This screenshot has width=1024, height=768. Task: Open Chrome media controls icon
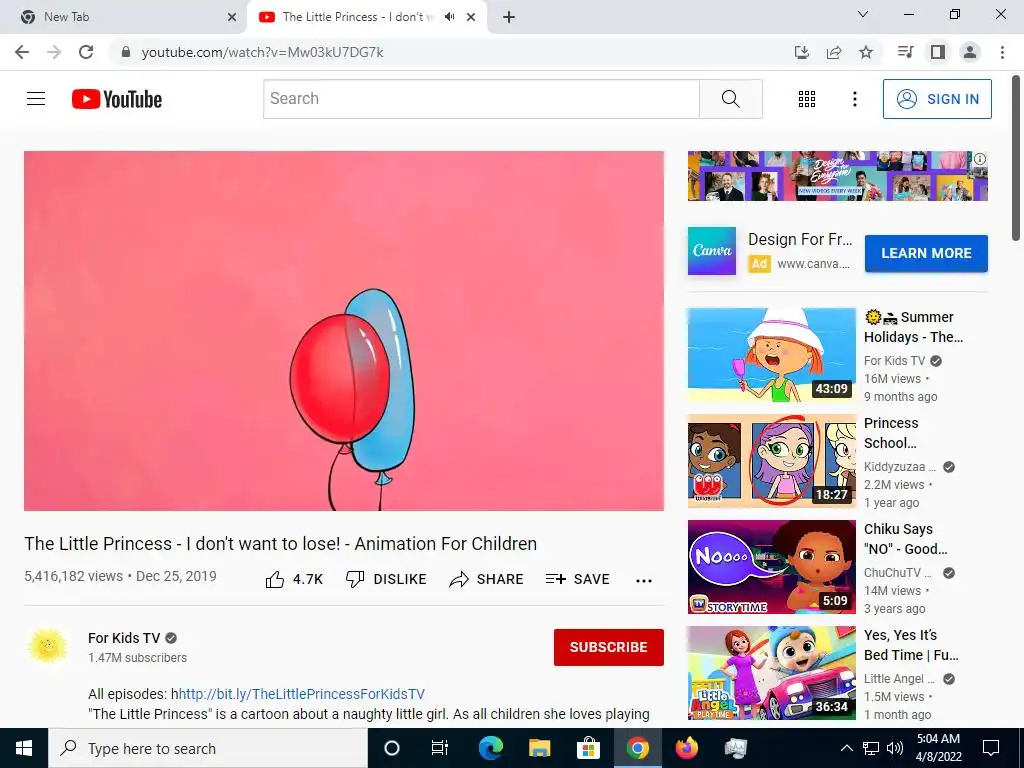pos(905,52)
